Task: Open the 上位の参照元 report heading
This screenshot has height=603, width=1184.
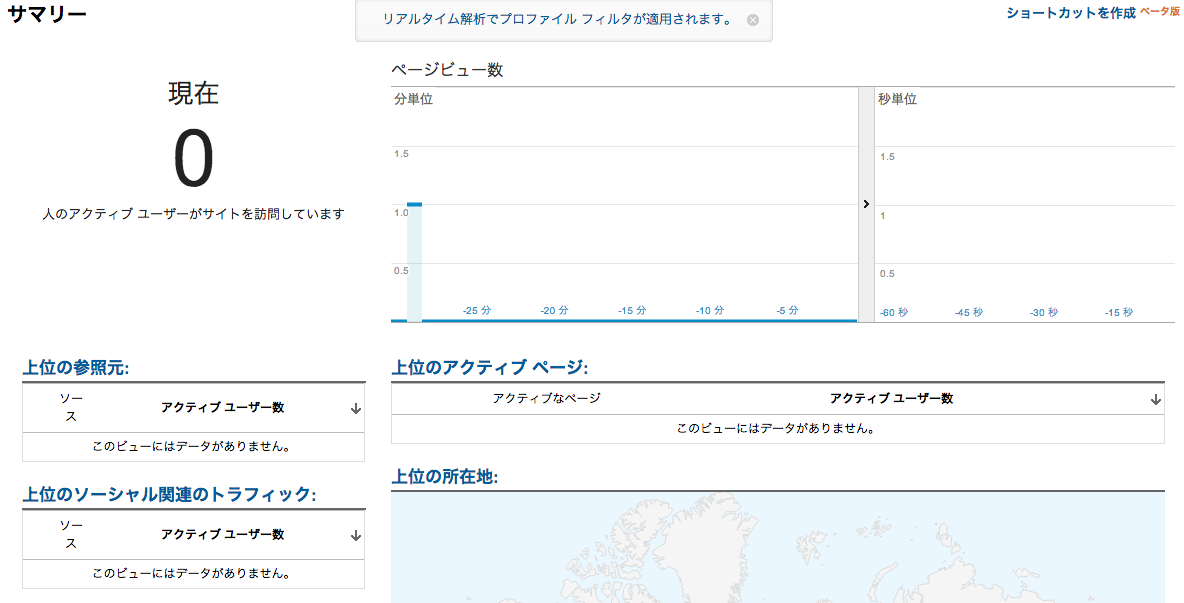Action: click(76, 368)
